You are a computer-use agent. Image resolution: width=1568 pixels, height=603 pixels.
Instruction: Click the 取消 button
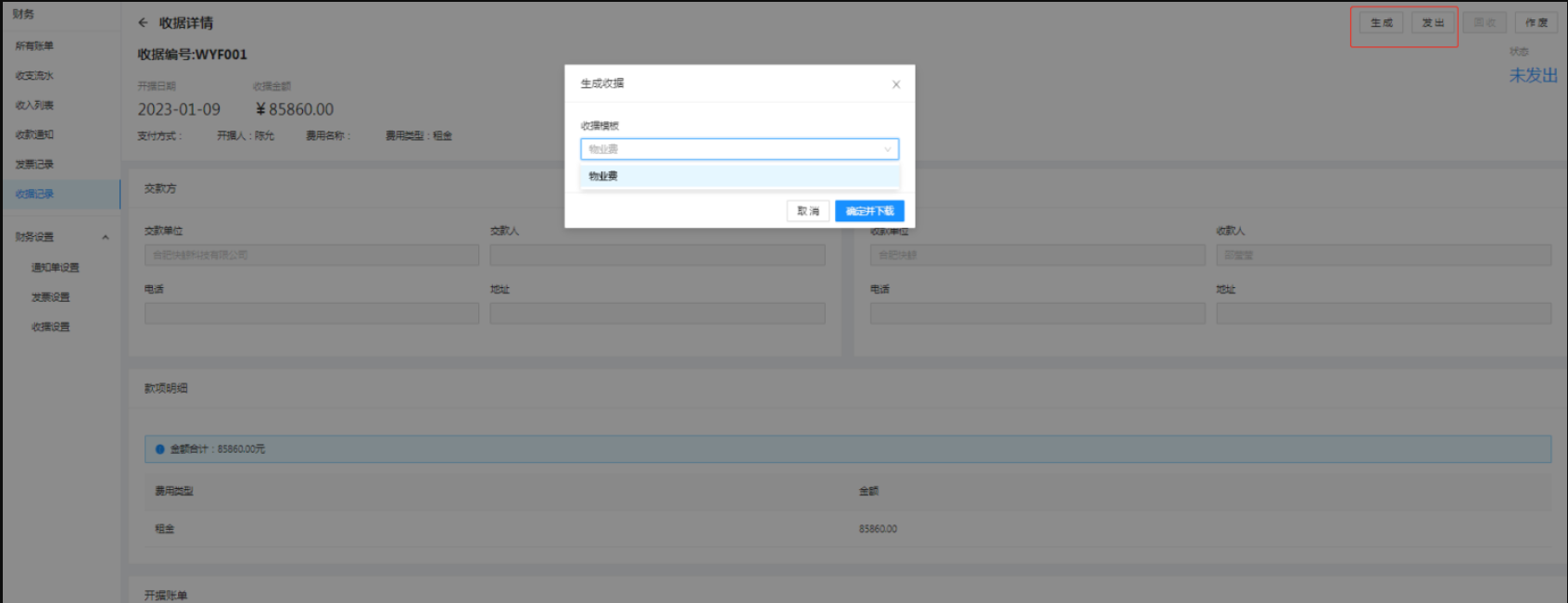coord(807,211)
